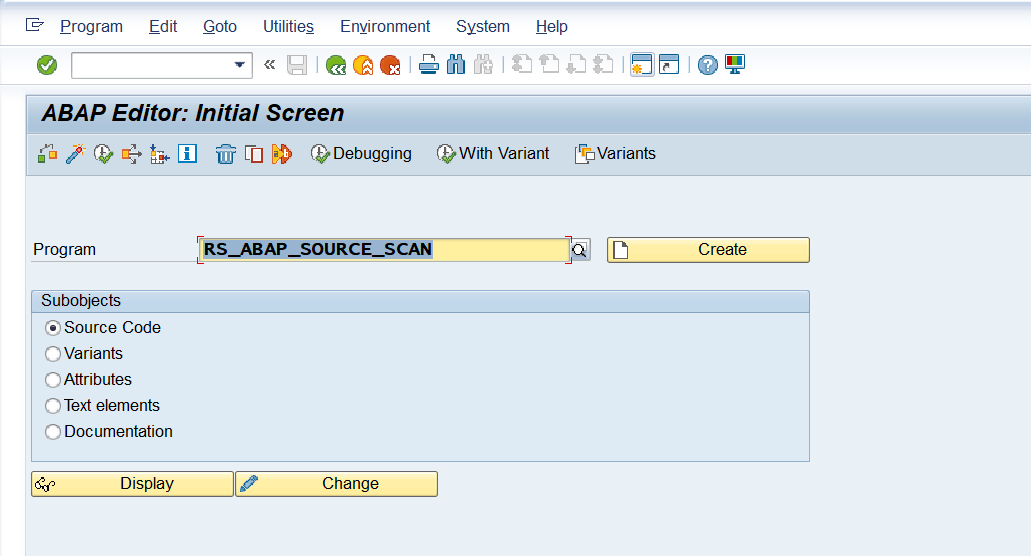The image size is (1031, 556).
Task: Select the Variants radio button
Action: [x=53, y=354]
